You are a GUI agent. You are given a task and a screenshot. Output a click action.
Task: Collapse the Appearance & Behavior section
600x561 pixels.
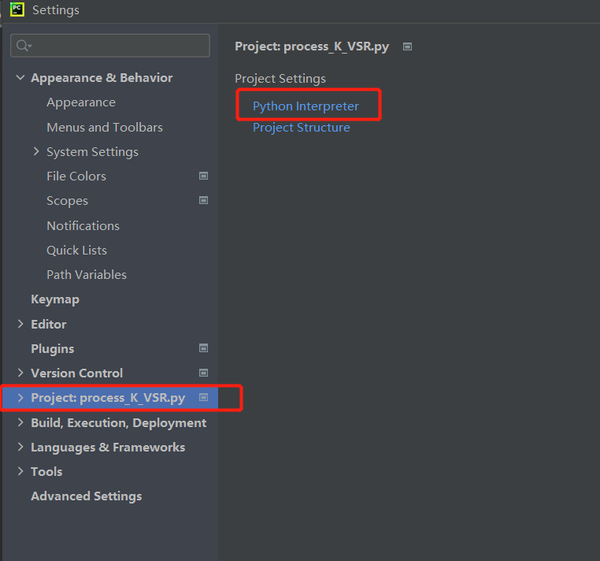point(20,78)
